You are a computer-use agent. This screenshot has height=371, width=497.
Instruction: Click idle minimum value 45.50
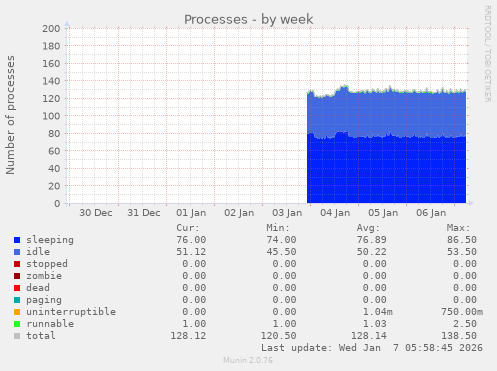(281, 252)
